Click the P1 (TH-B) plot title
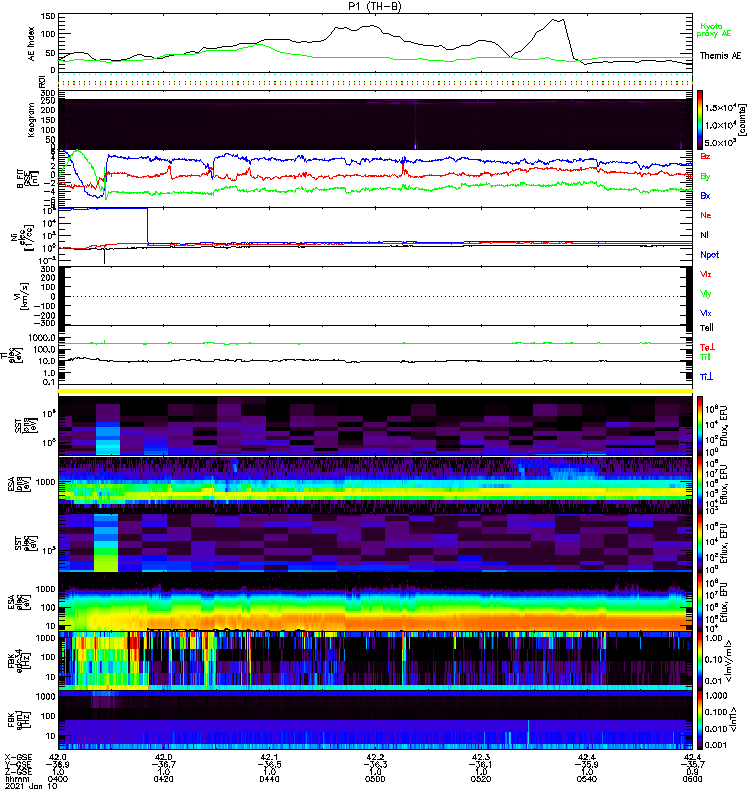The image size is (750, 800). coord(374,6)
